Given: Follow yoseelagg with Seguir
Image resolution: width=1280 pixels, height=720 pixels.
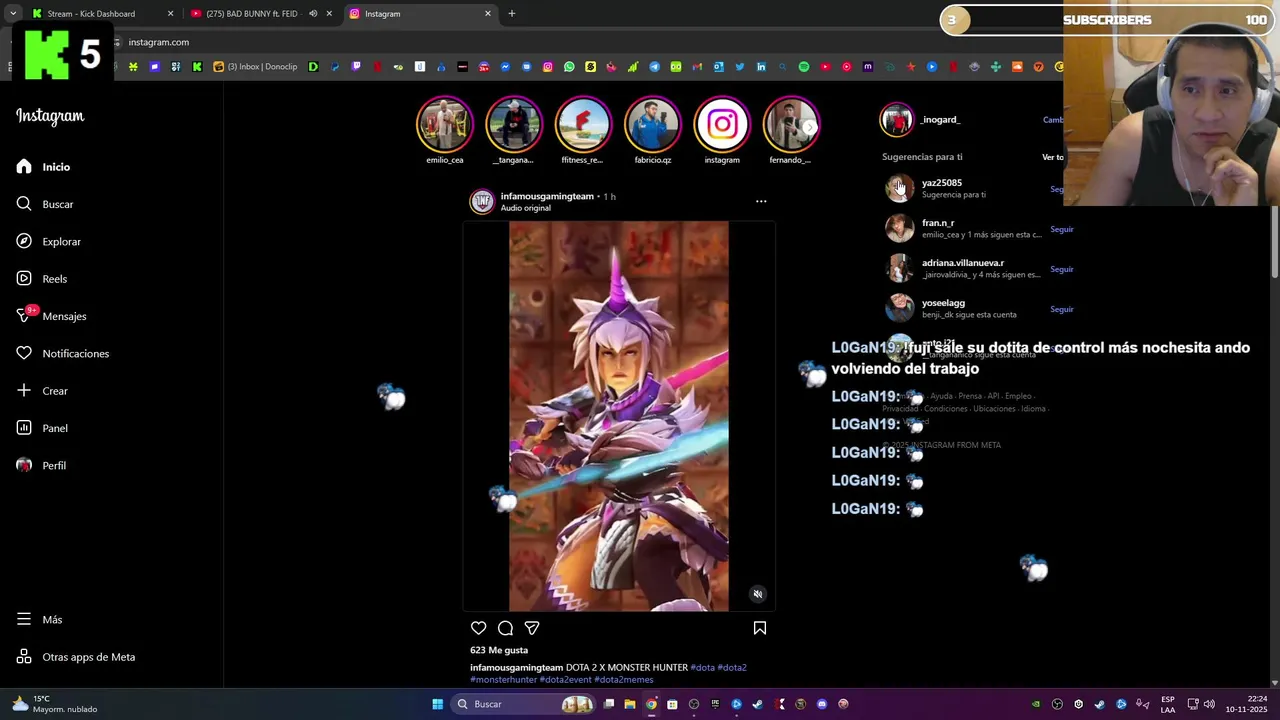Looking at the screenshot, I should [x=1061, y=309].
